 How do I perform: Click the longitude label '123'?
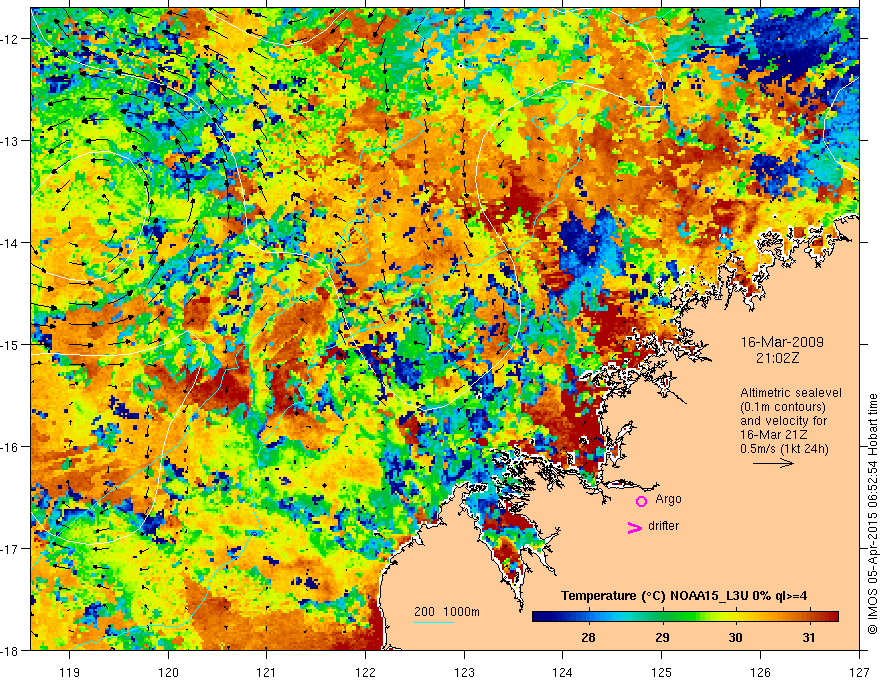[x=464, y=672]
